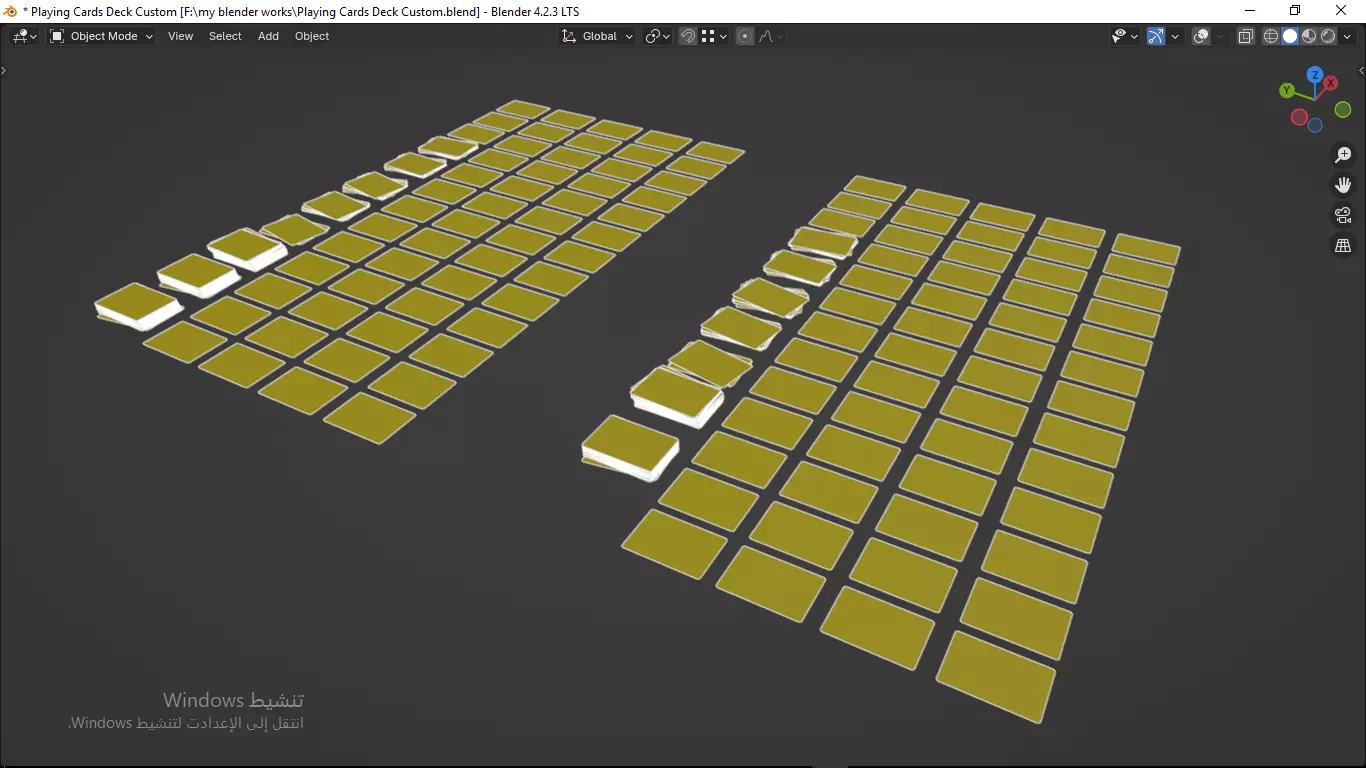This screenshot has width=1366, height=768.
Task: Switch to solid viewport shading
Action: [1290, 36]
